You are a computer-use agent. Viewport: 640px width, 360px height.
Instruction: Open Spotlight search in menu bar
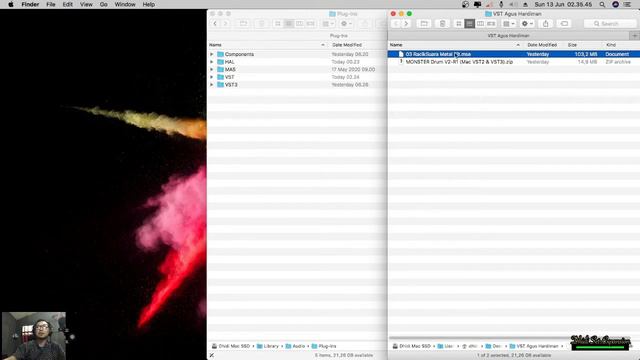[602, 4]
